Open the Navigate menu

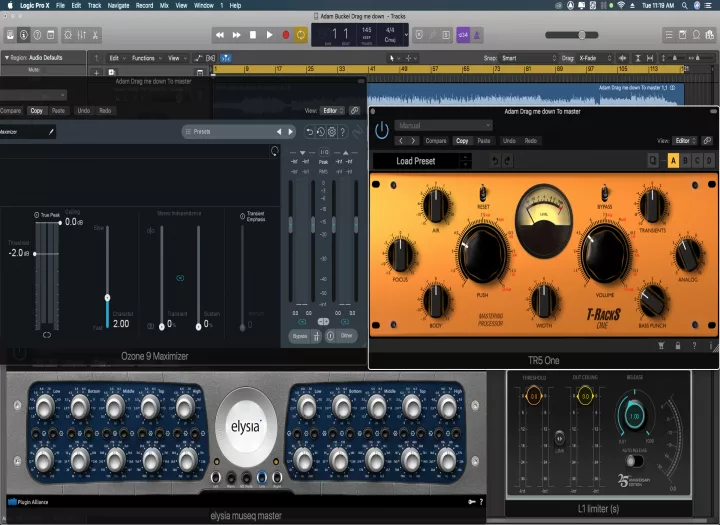[118, 6]
